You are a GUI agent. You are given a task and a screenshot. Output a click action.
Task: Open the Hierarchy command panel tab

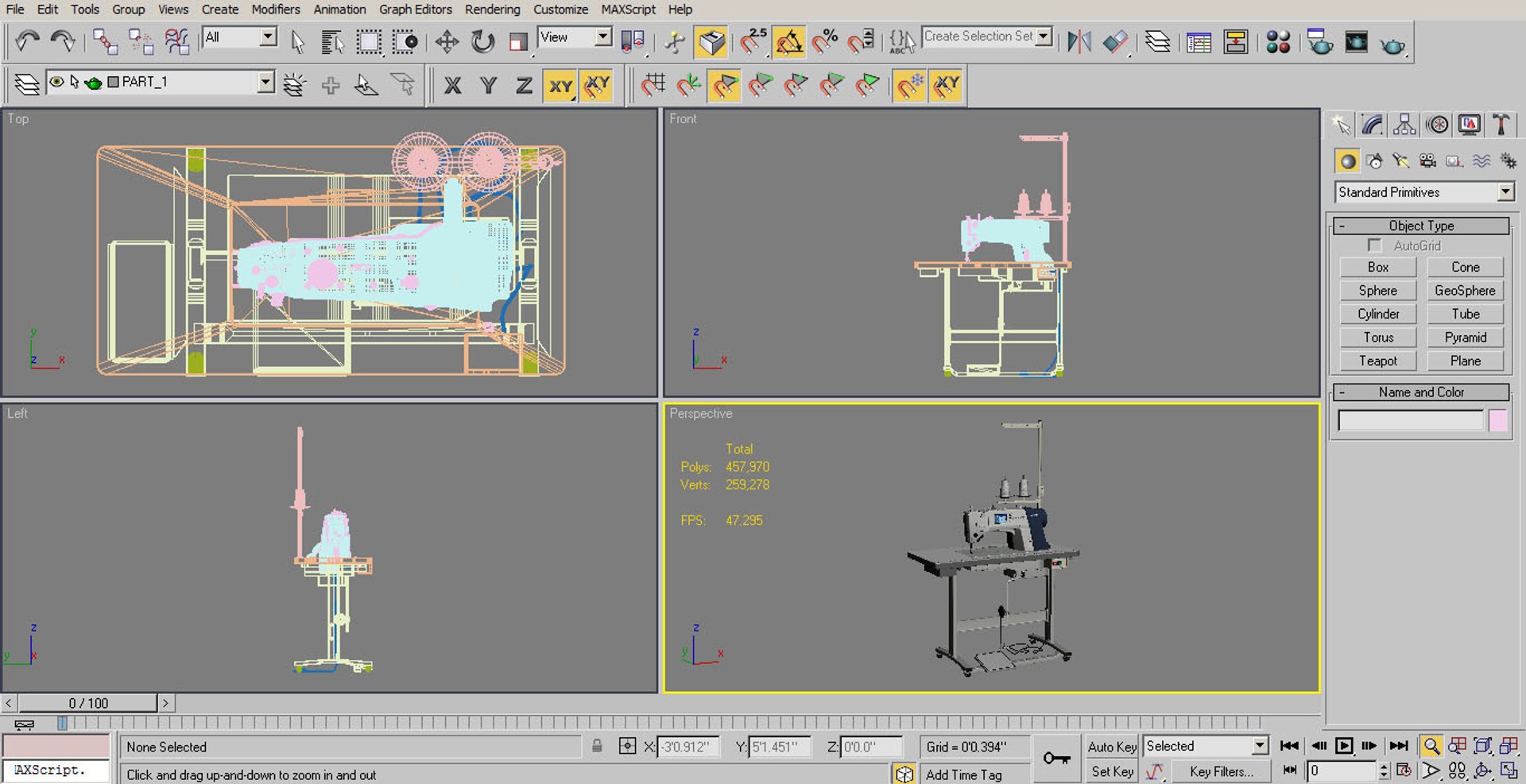(1404, 124)
